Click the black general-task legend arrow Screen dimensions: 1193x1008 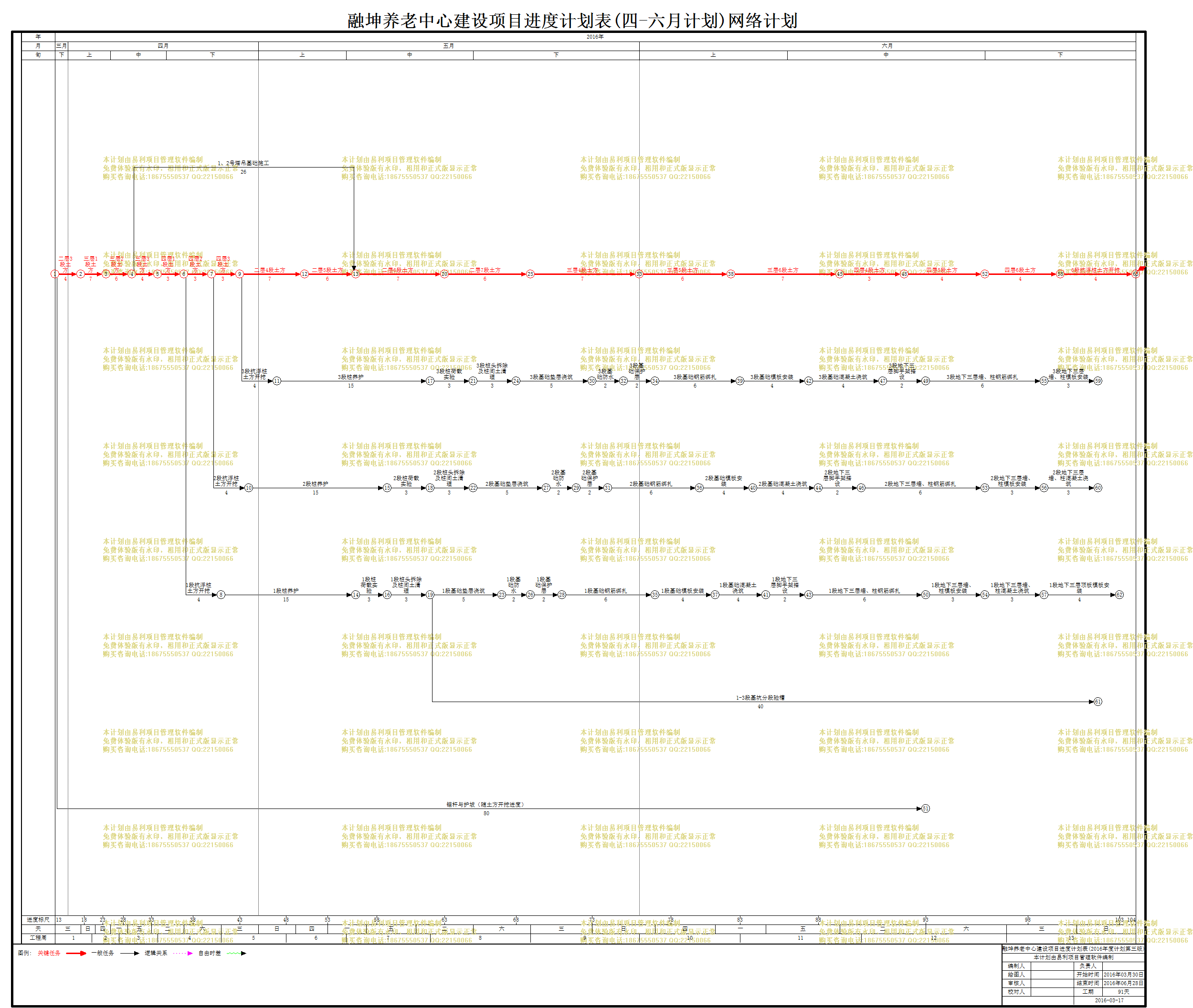click(x=129, y=953)
